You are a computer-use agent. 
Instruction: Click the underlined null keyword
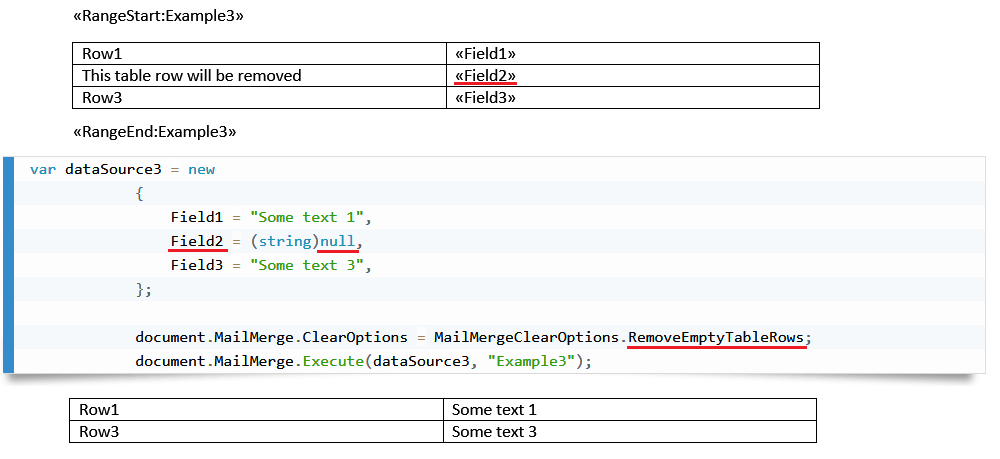coord(337,241)
